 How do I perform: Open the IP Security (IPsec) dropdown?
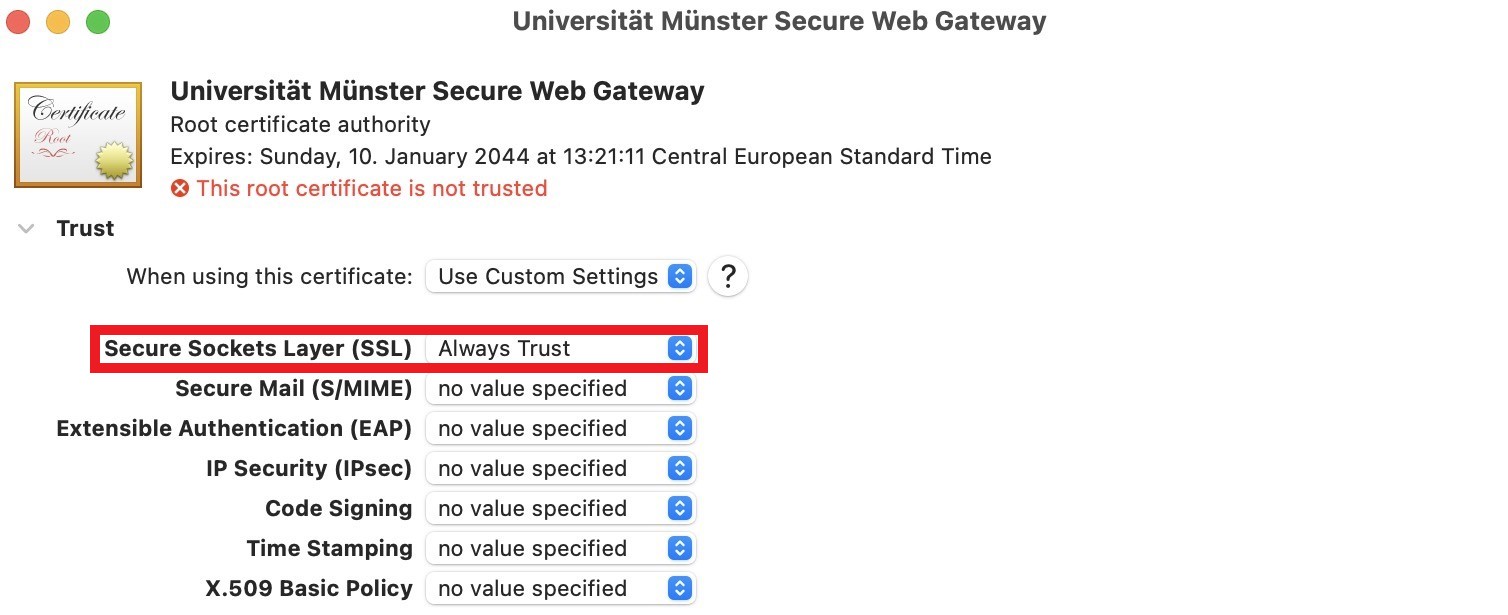coord(560,469)
